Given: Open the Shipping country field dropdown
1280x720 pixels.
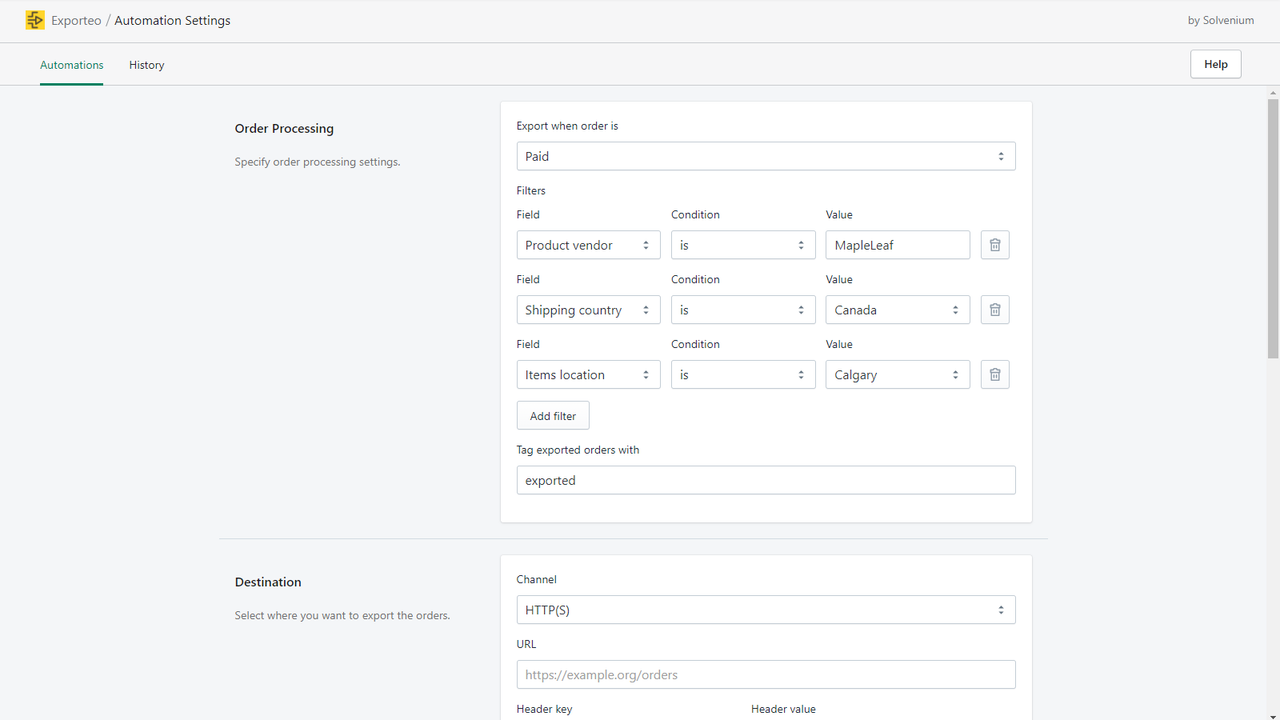Looking at the screenshot, I should pos(588,310).
